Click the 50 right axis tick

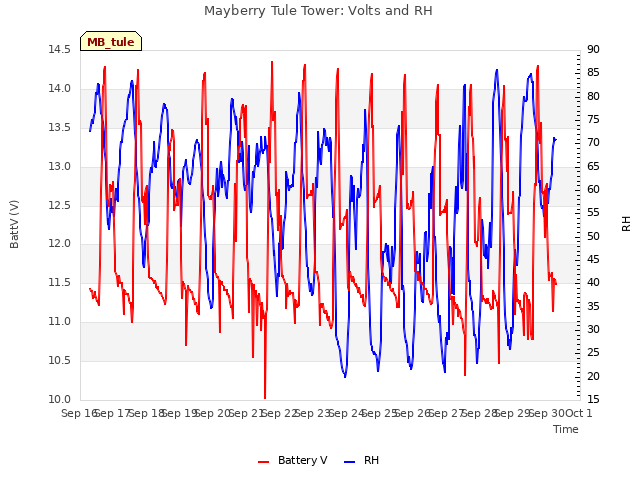(x=593, y=236)
